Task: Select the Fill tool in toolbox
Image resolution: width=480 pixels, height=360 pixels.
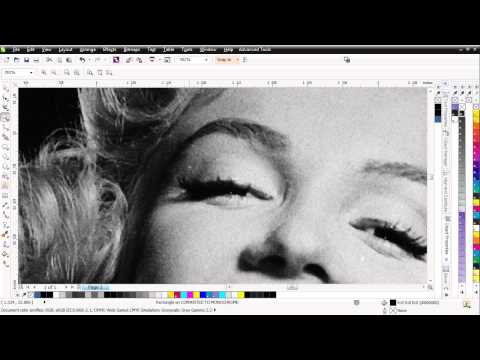Action: click(x=6, y=254)
